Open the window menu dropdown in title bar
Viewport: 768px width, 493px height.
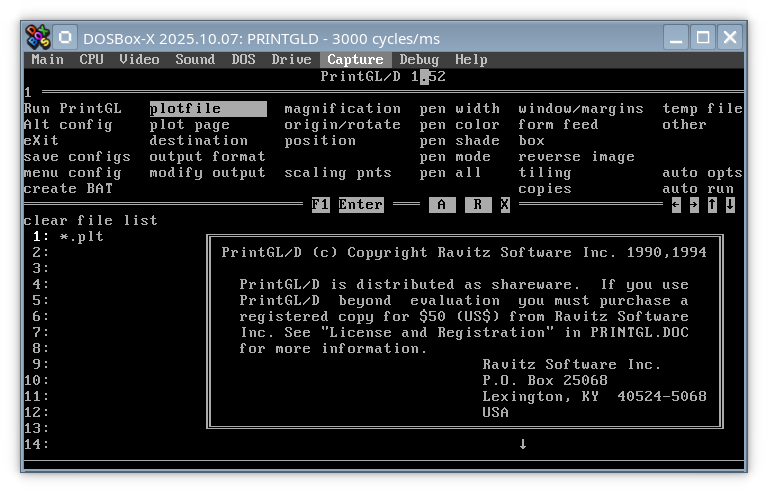66,38
